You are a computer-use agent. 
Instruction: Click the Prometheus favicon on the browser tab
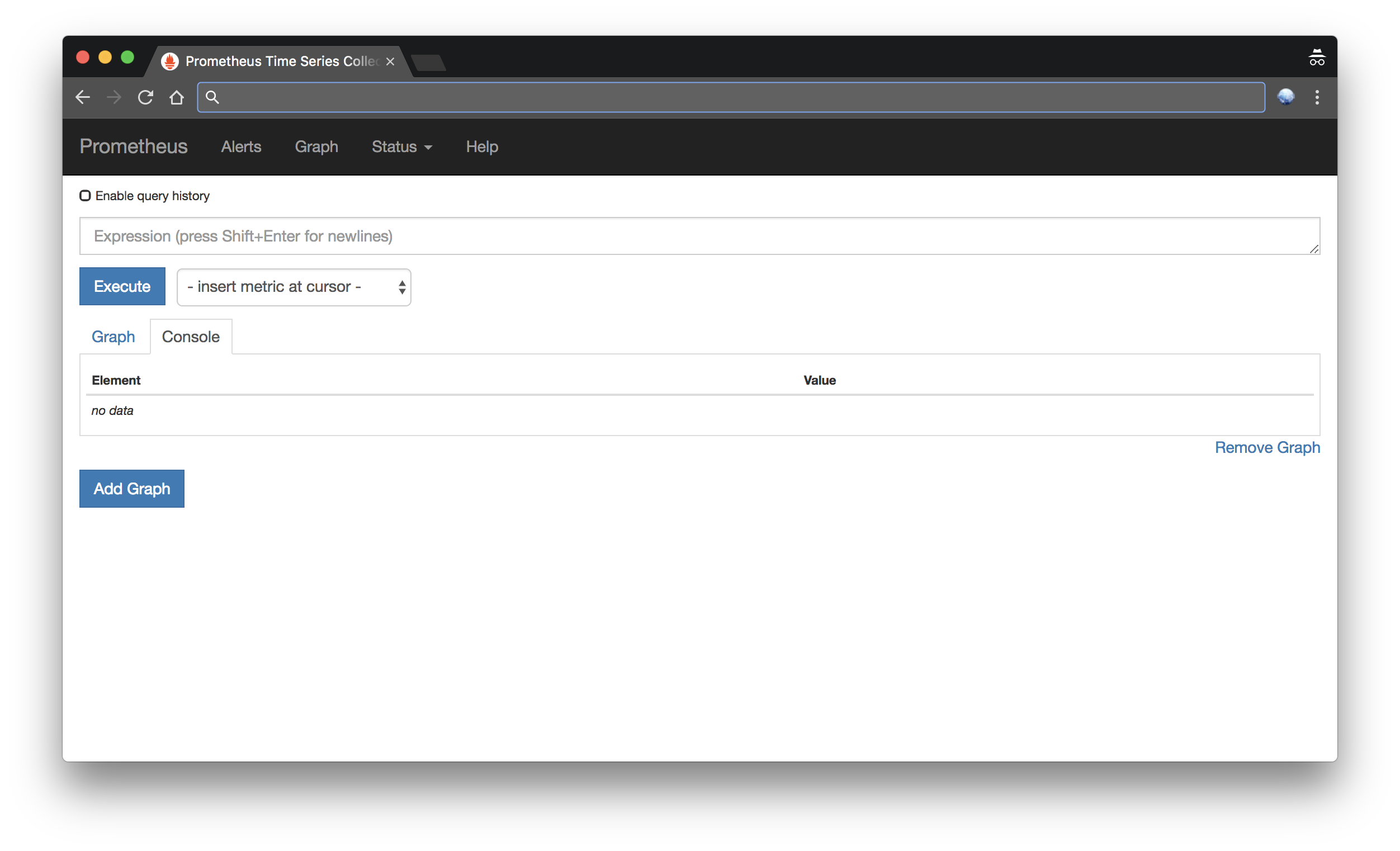170,61
